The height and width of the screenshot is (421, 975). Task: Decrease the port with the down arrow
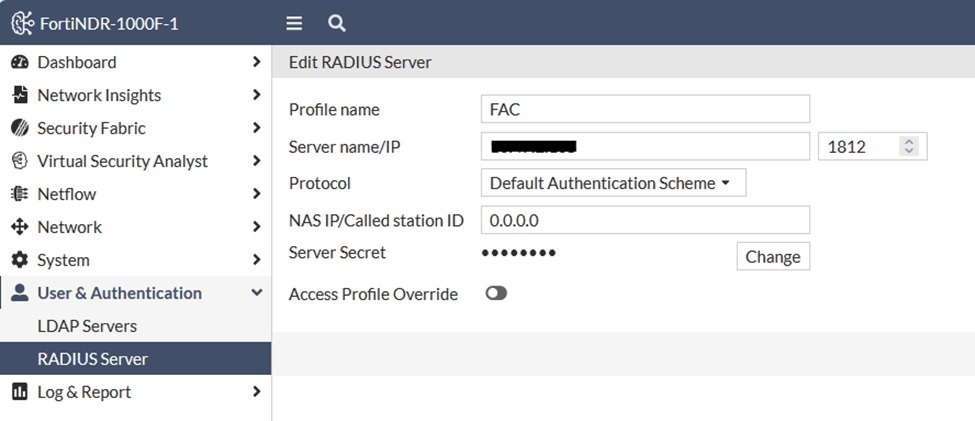coord(908,150)
